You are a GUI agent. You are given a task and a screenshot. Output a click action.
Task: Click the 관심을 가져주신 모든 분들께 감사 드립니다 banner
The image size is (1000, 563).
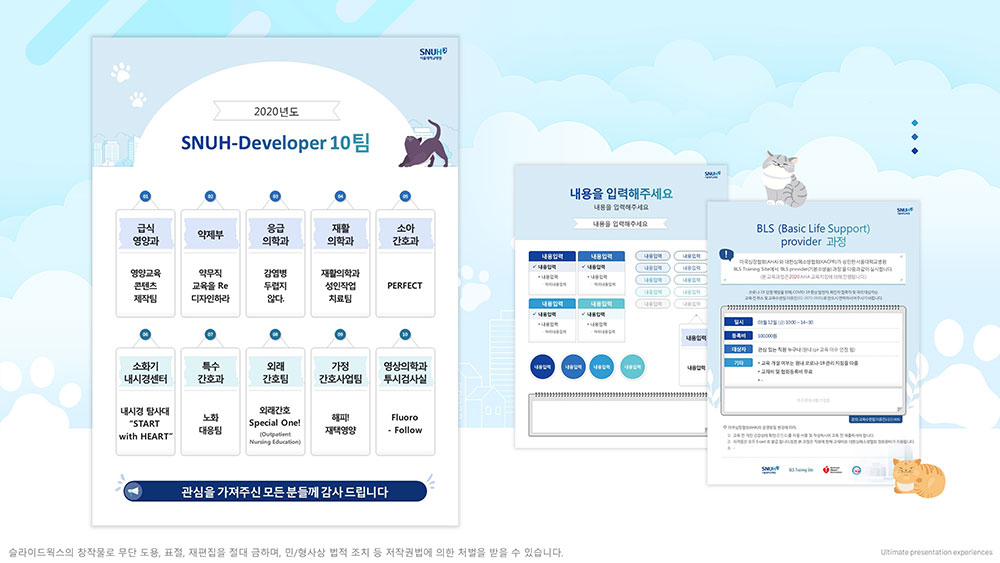275,491
